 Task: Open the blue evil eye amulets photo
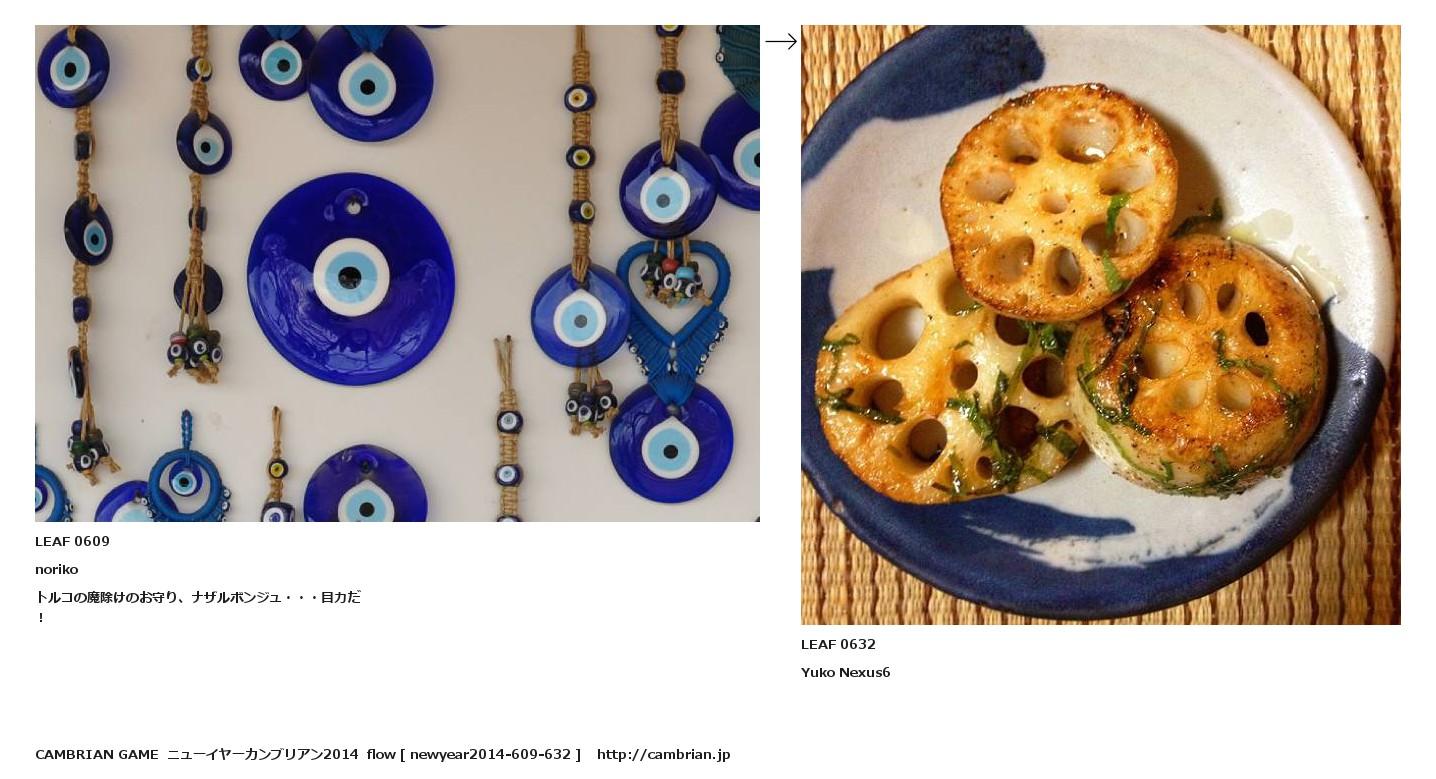(x=397, y=273)
